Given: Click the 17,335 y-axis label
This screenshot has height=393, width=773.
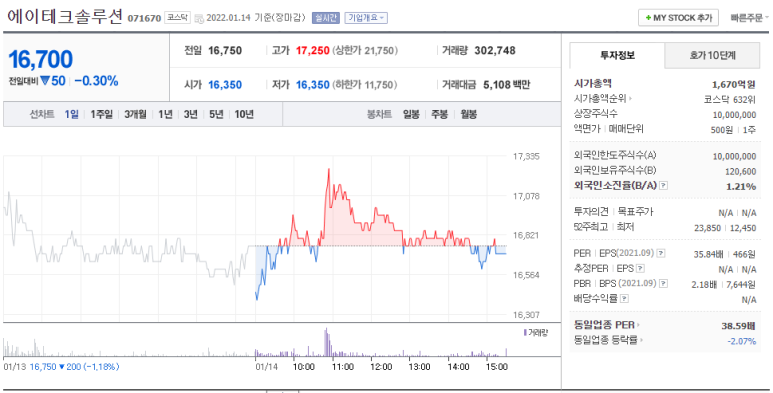Looking at the screenshot, I should click(x=526, y=157).
